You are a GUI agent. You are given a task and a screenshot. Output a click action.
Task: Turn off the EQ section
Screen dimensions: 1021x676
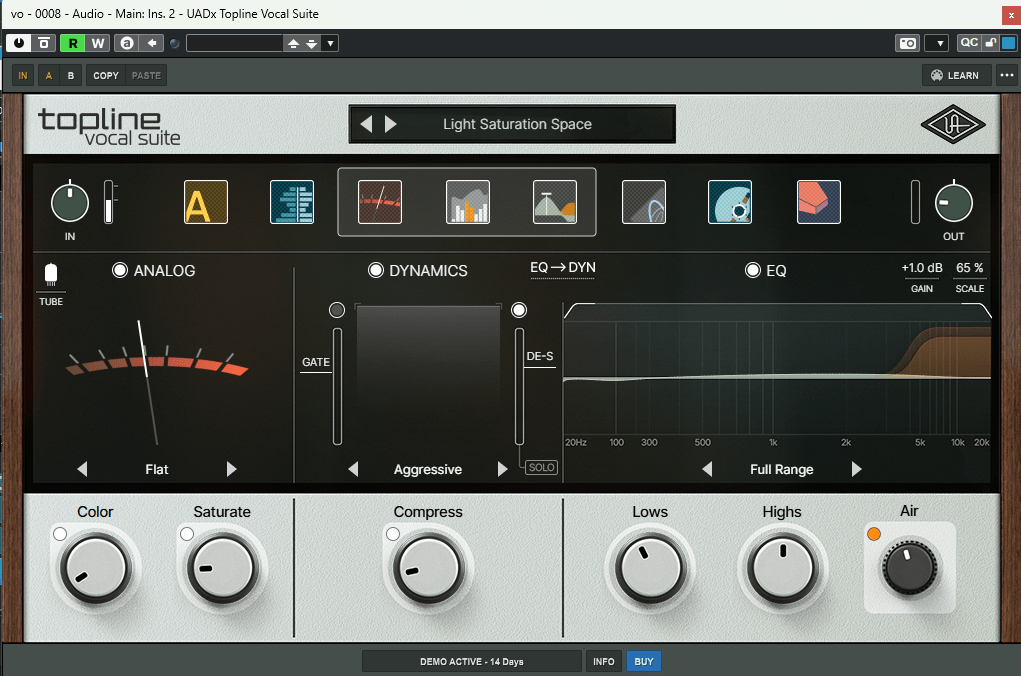(753, 270)
